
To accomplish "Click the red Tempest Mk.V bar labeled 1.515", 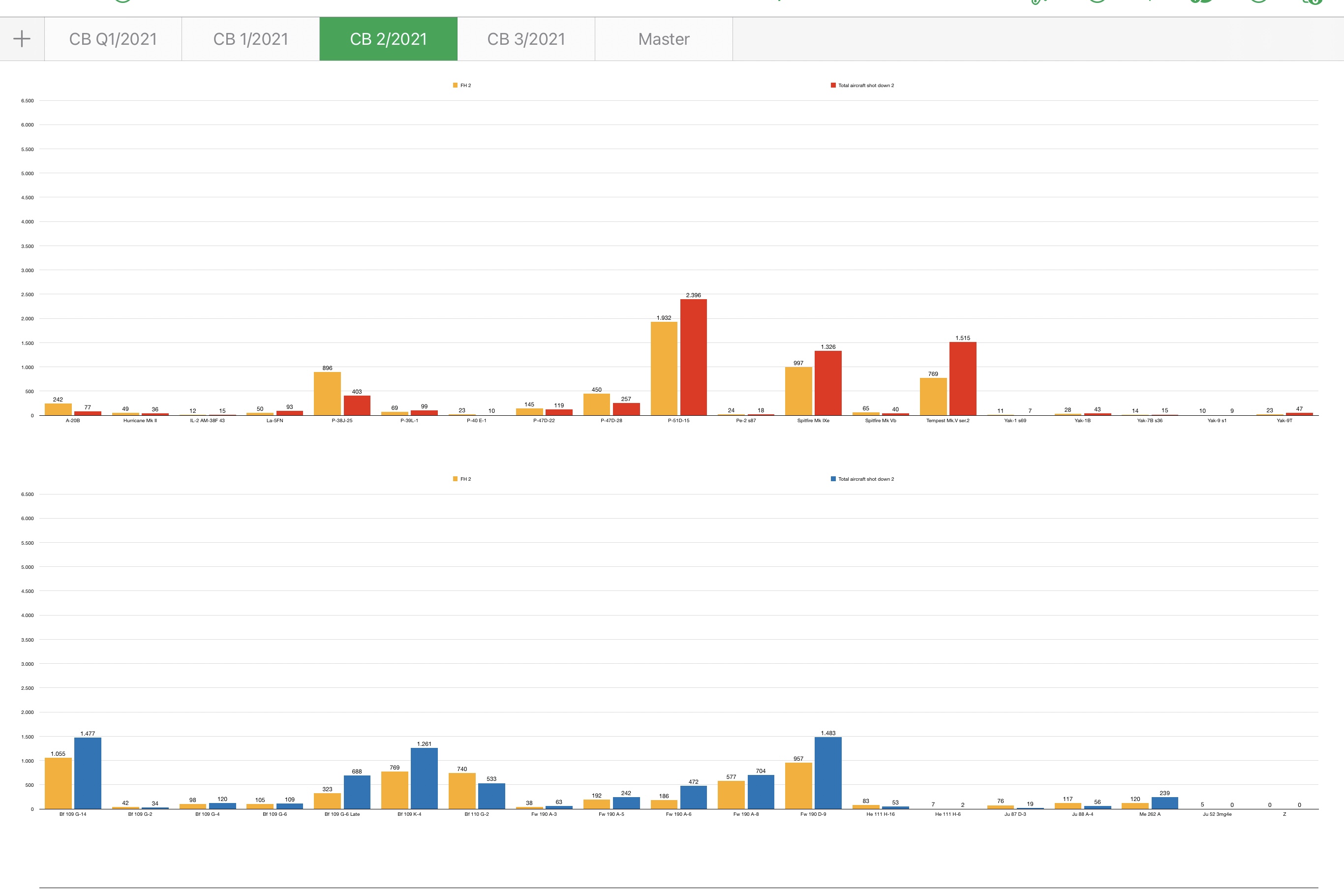I will [x=963, y=379].
